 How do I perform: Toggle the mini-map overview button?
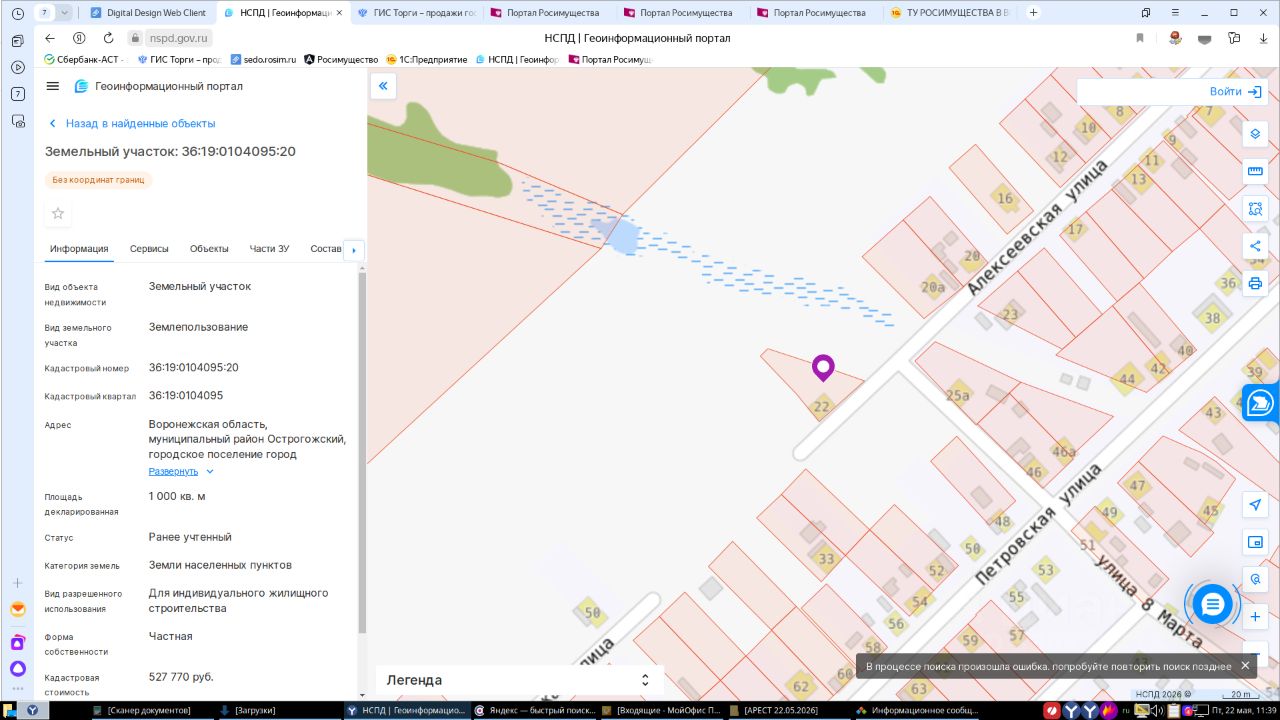[1255, 542]
